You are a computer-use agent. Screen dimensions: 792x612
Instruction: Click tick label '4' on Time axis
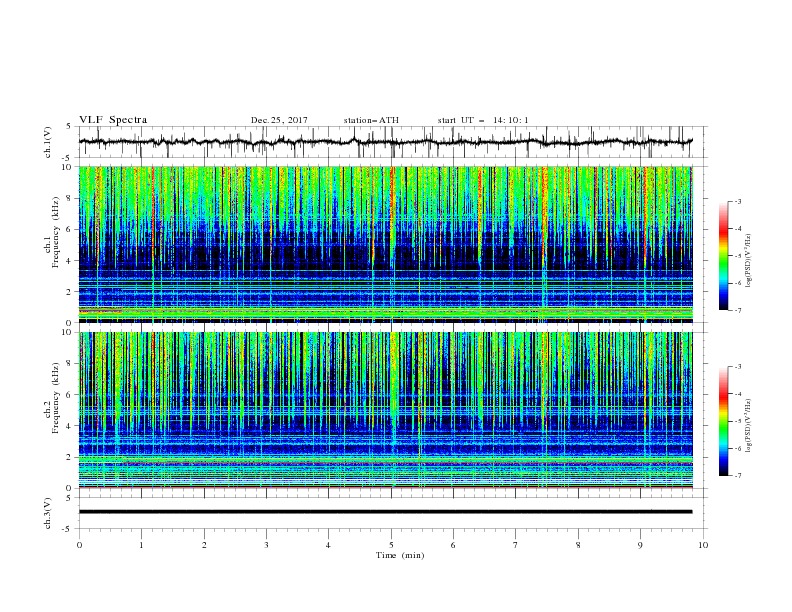[328, 545]
